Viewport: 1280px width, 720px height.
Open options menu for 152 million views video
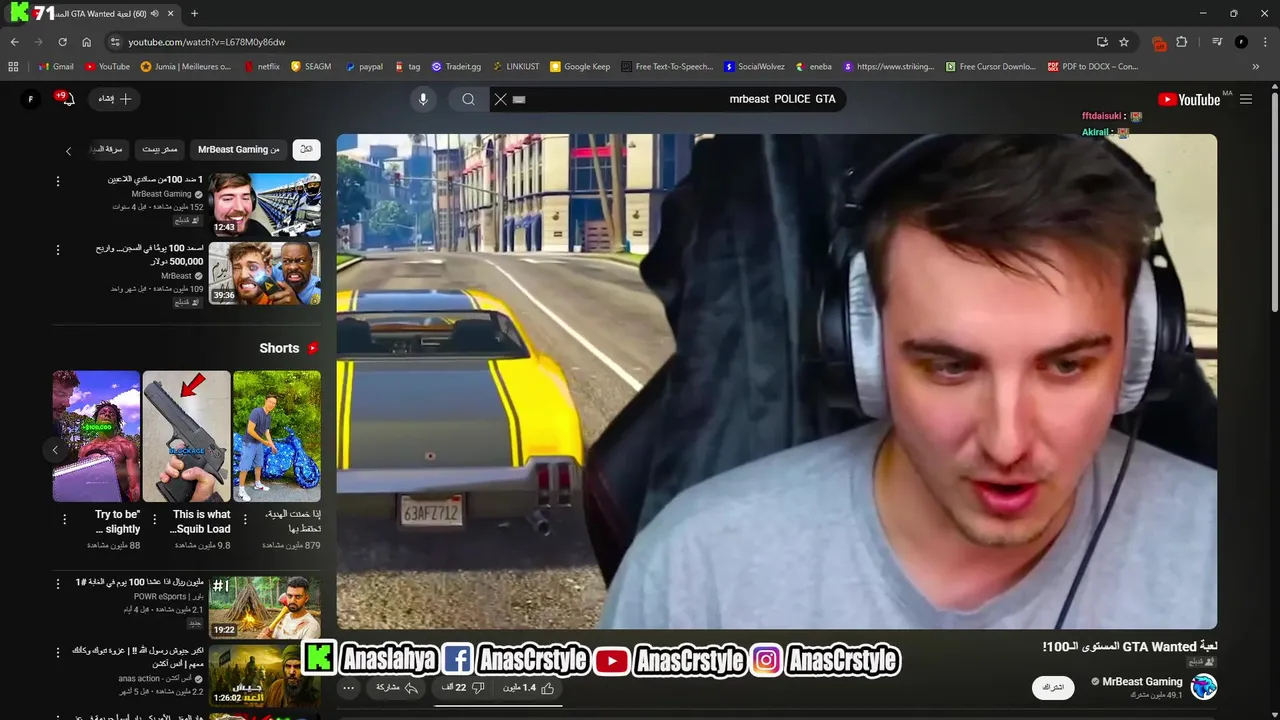point(58,181)
